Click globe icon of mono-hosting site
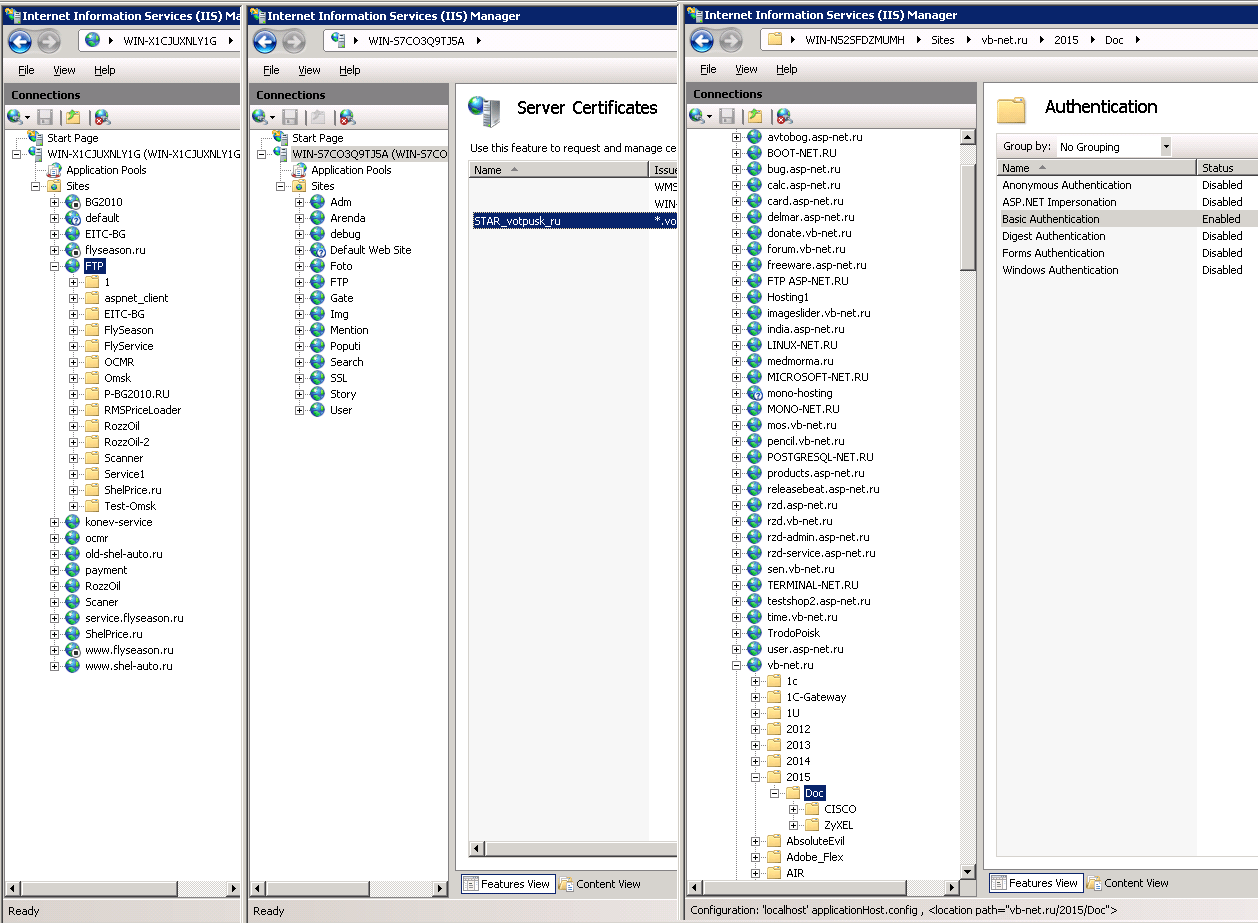This screenshot has height=923, width=1258. click(755, 393)
